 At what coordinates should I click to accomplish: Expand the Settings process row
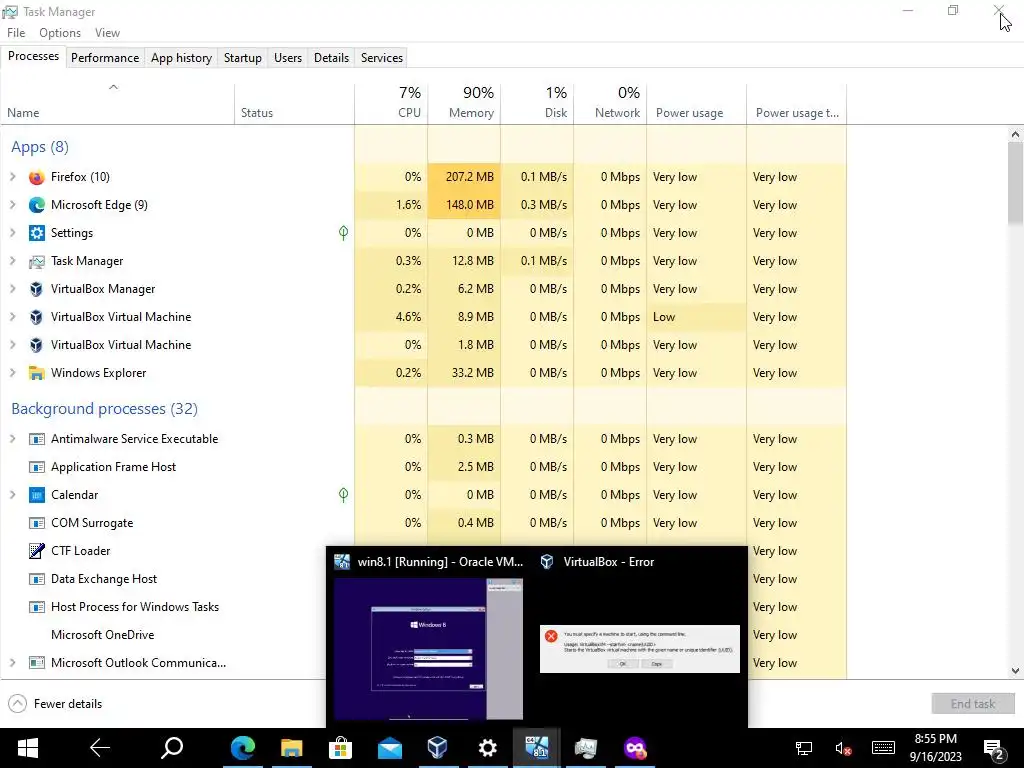pyautogui.click(x=12, y=233)
